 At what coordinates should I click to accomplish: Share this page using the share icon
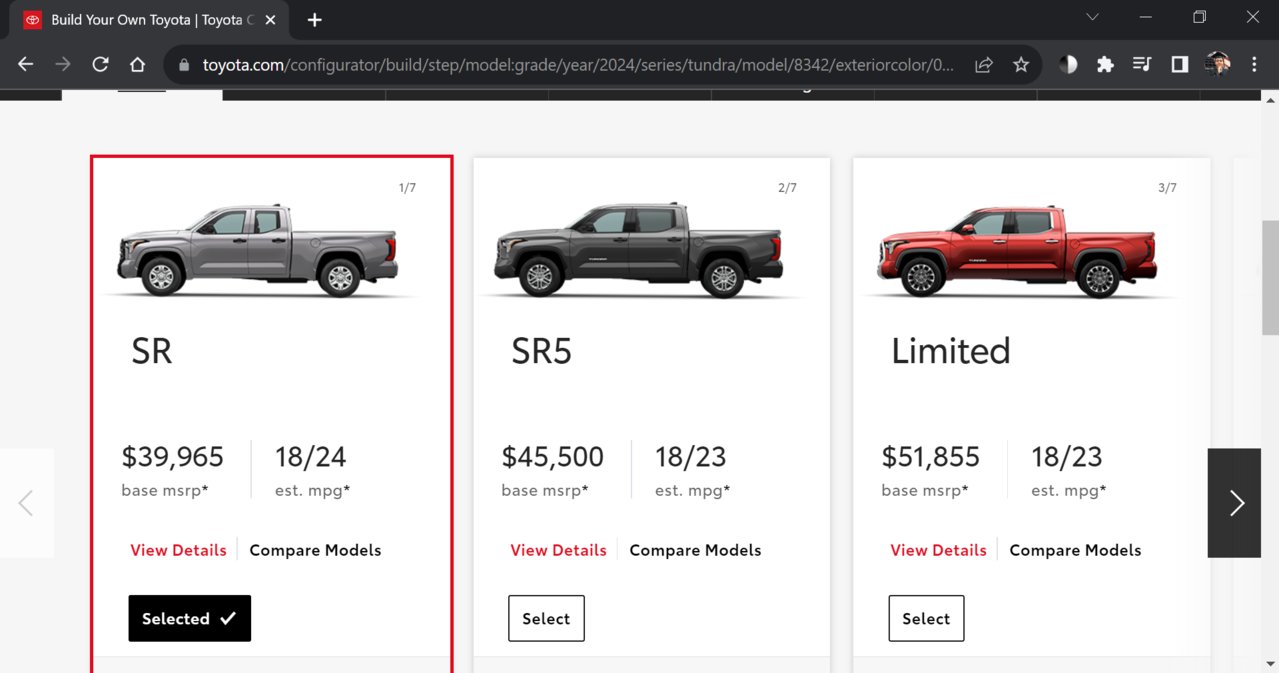click(x=984, y=64)
